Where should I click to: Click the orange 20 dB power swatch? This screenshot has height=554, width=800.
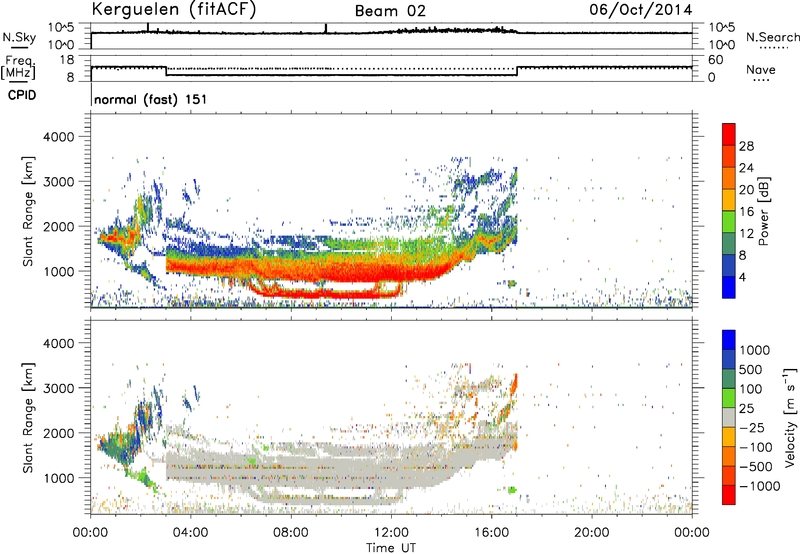pyautogui.click(x=729, y=178)
